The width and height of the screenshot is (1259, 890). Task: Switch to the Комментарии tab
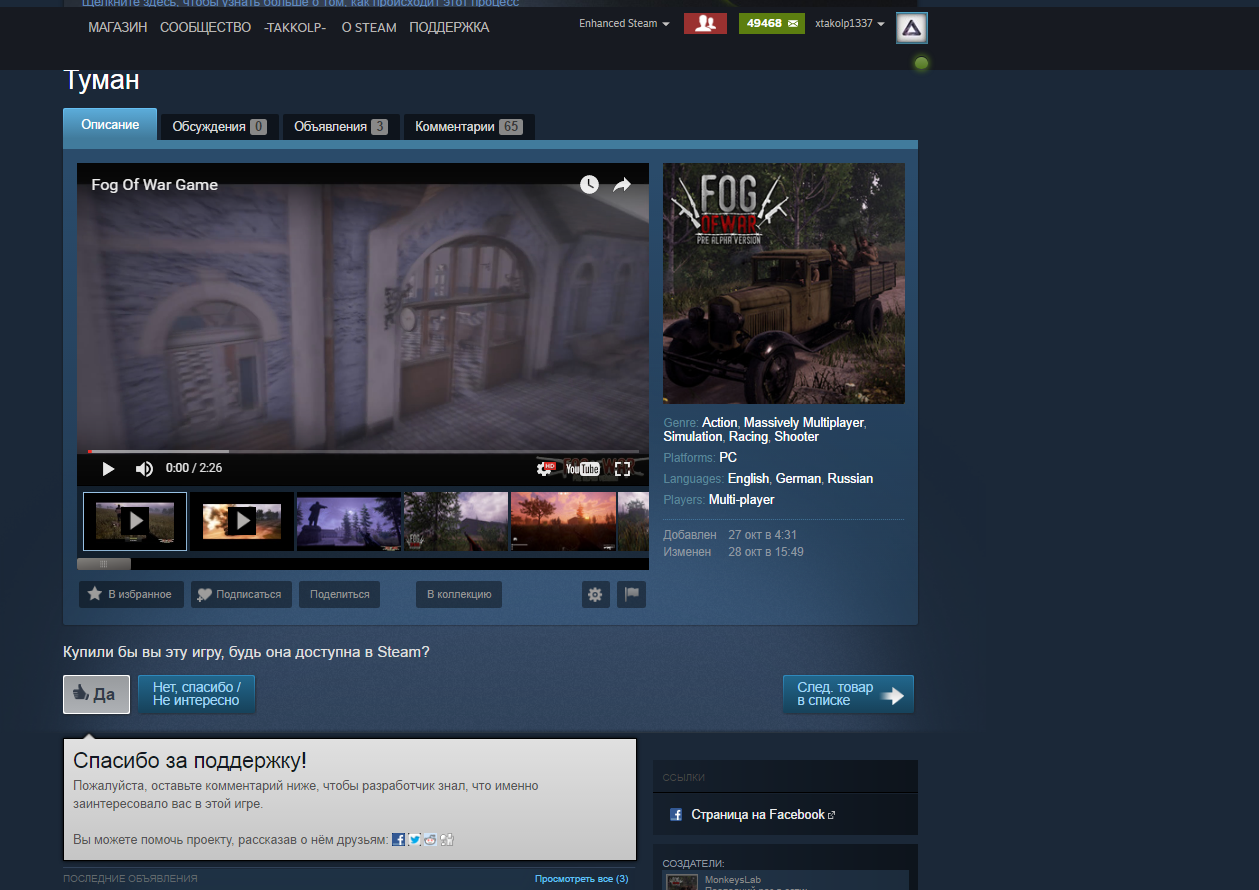point(468,127)
